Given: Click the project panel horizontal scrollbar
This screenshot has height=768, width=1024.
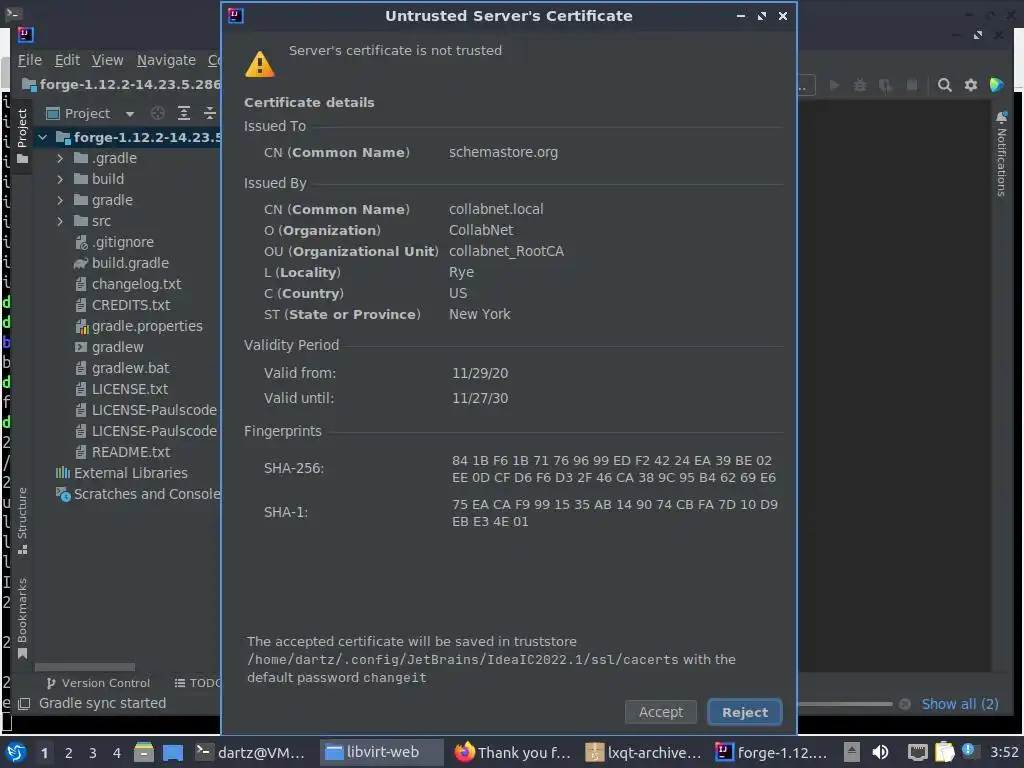Looking at the screenshot, I should [x=85, y=667].
